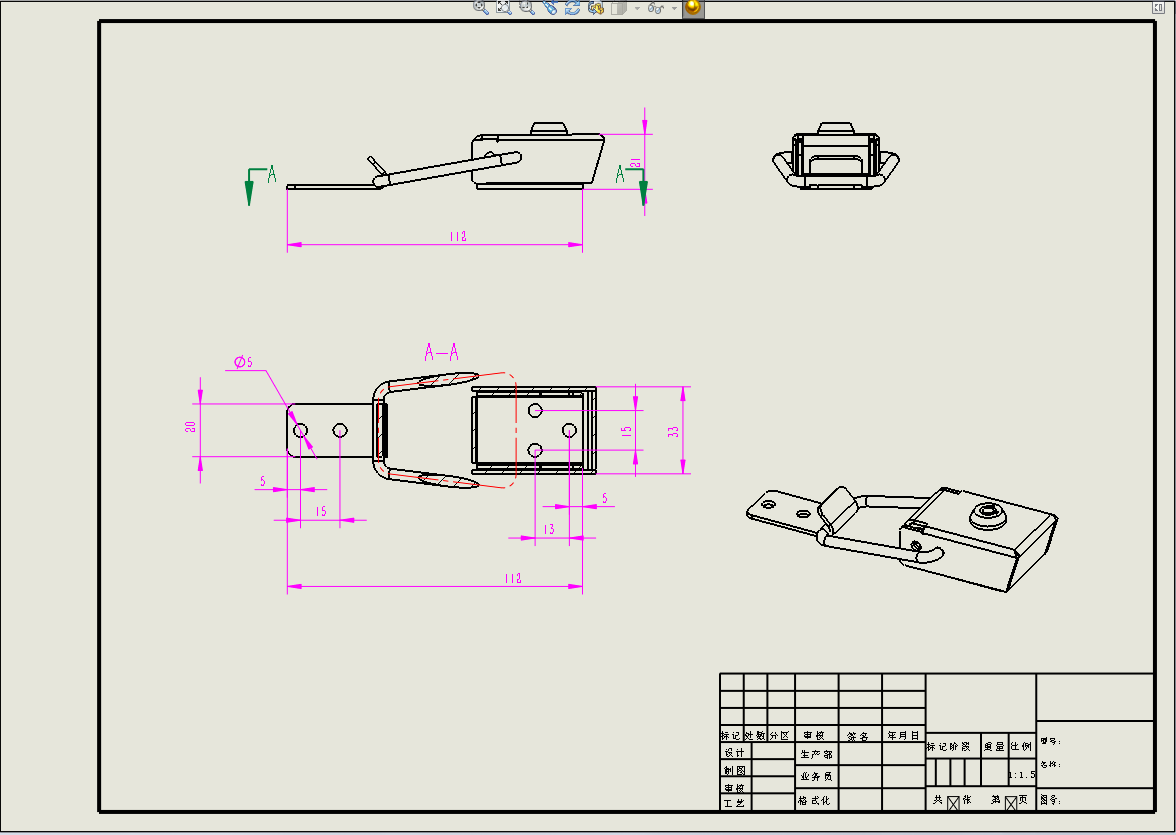The width and height of the screenshot is (1176, 835).
Task: Select the isometric latch drawing view
Action: (902, 537)
